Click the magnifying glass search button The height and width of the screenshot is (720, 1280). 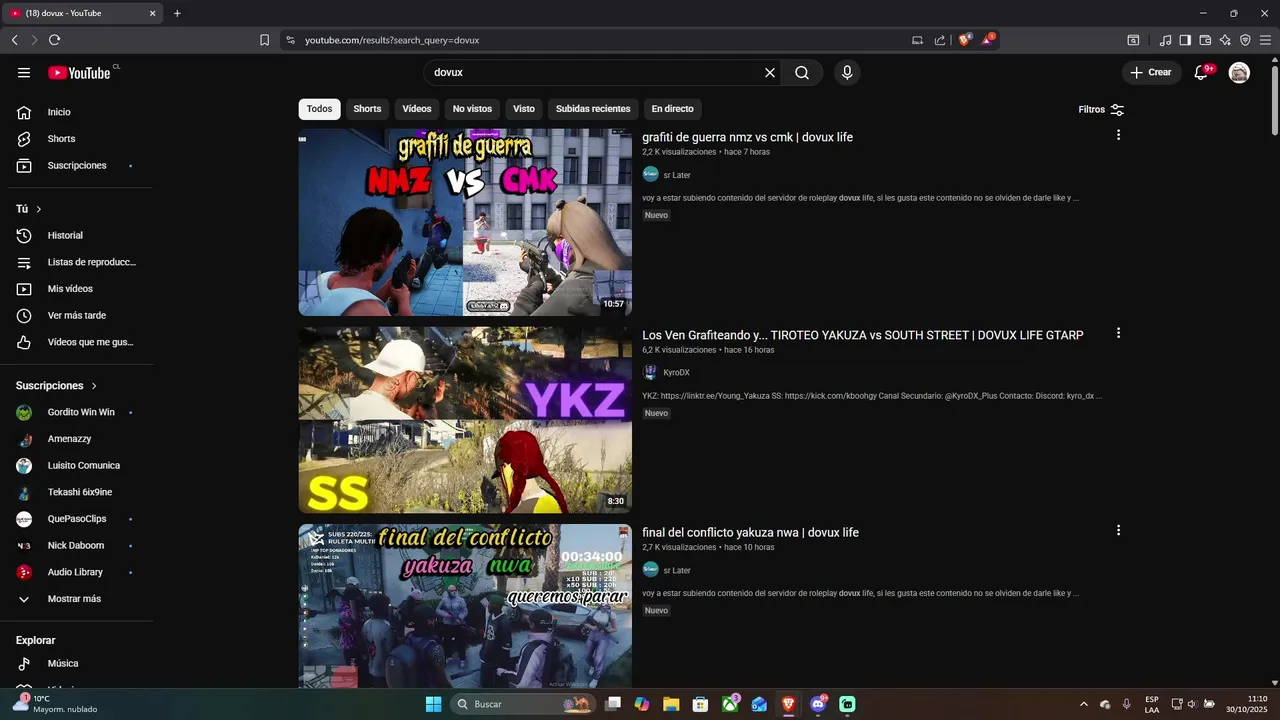point(802,73)
